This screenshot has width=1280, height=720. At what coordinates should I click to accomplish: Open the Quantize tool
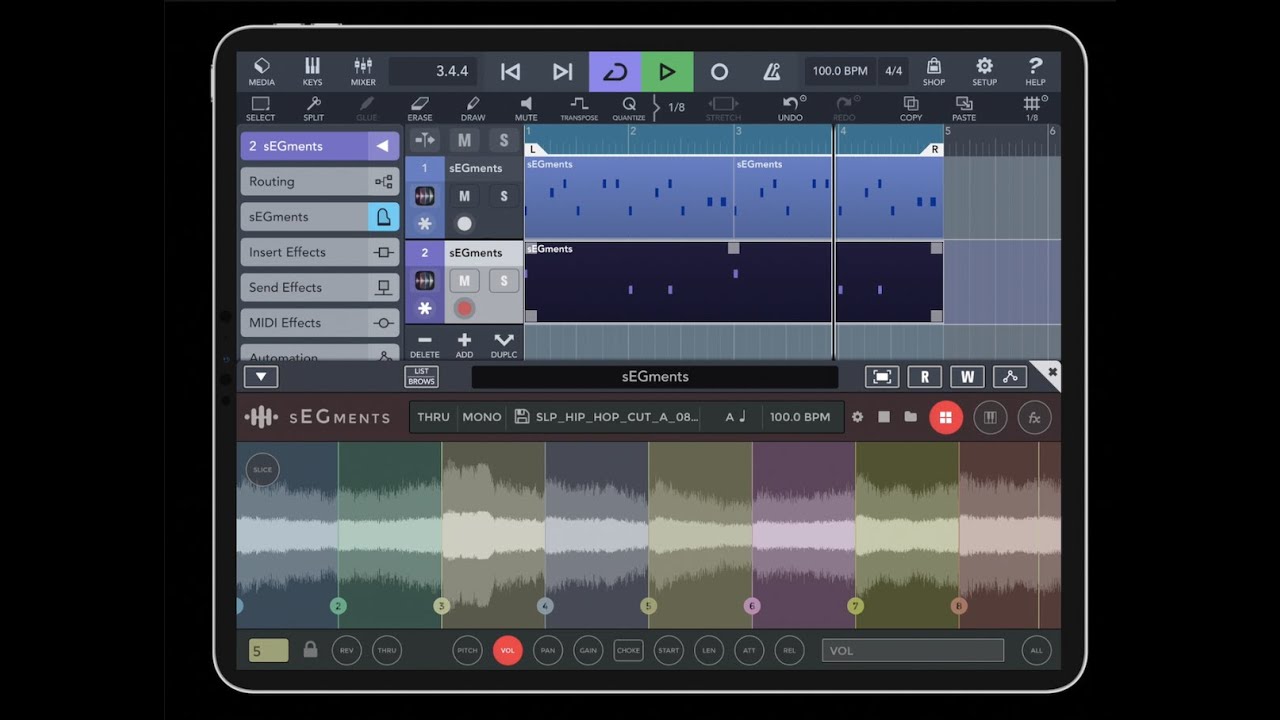tap(629, 108)
